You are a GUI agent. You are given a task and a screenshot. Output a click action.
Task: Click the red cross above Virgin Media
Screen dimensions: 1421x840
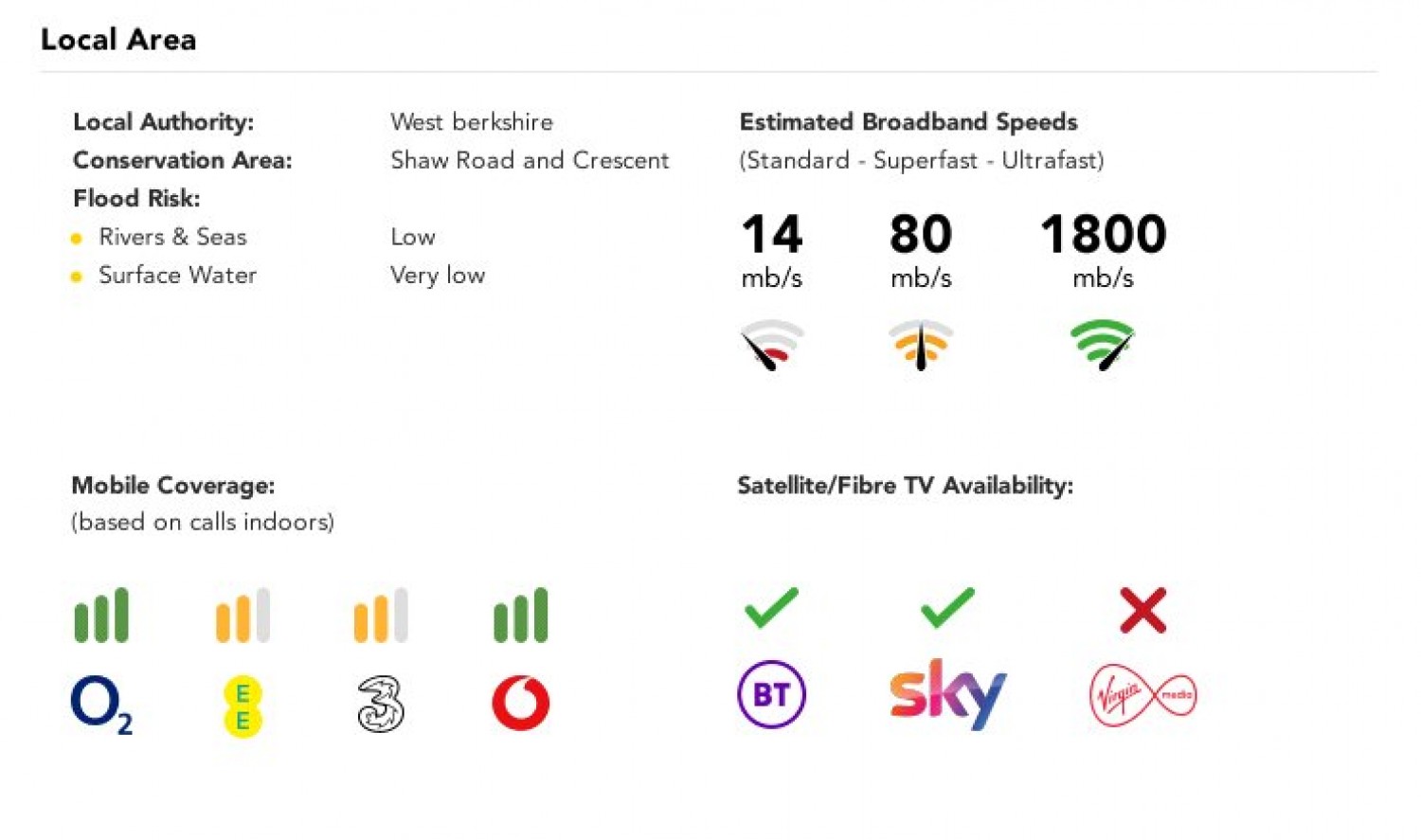[1142, 610]
